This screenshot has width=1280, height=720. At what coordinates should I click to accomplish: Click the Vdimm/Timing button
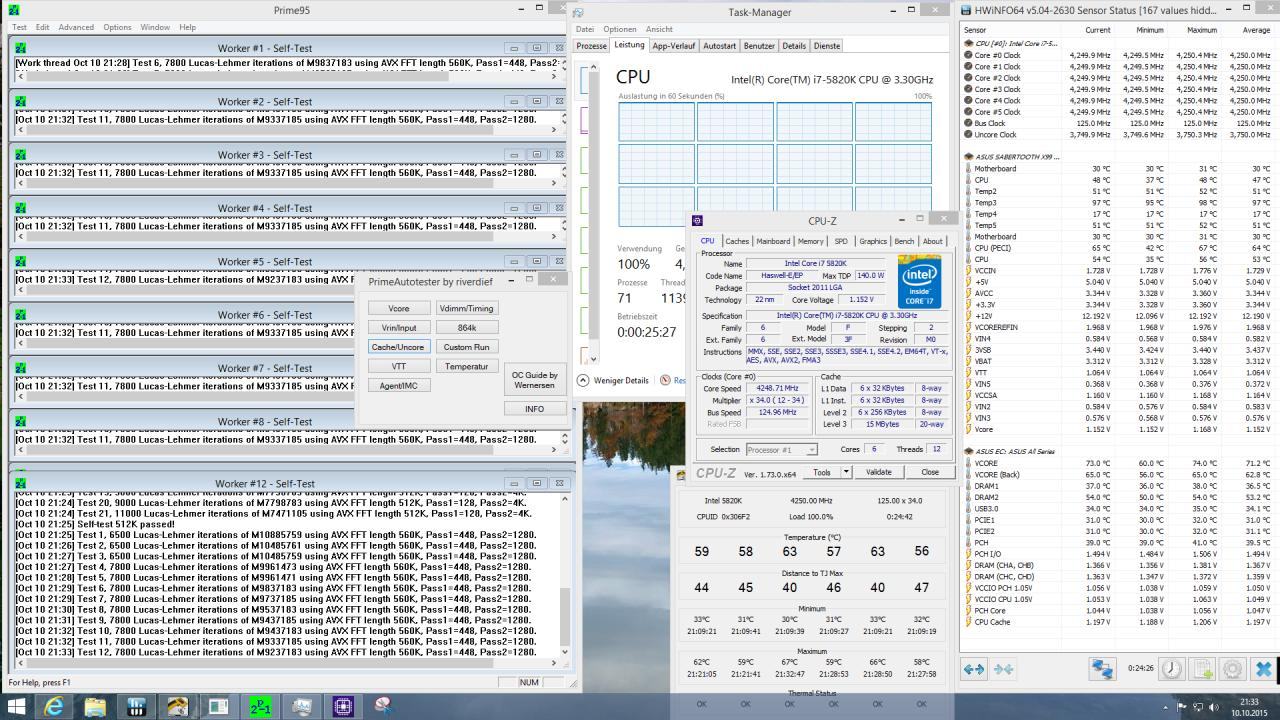(x=467, y=309)
